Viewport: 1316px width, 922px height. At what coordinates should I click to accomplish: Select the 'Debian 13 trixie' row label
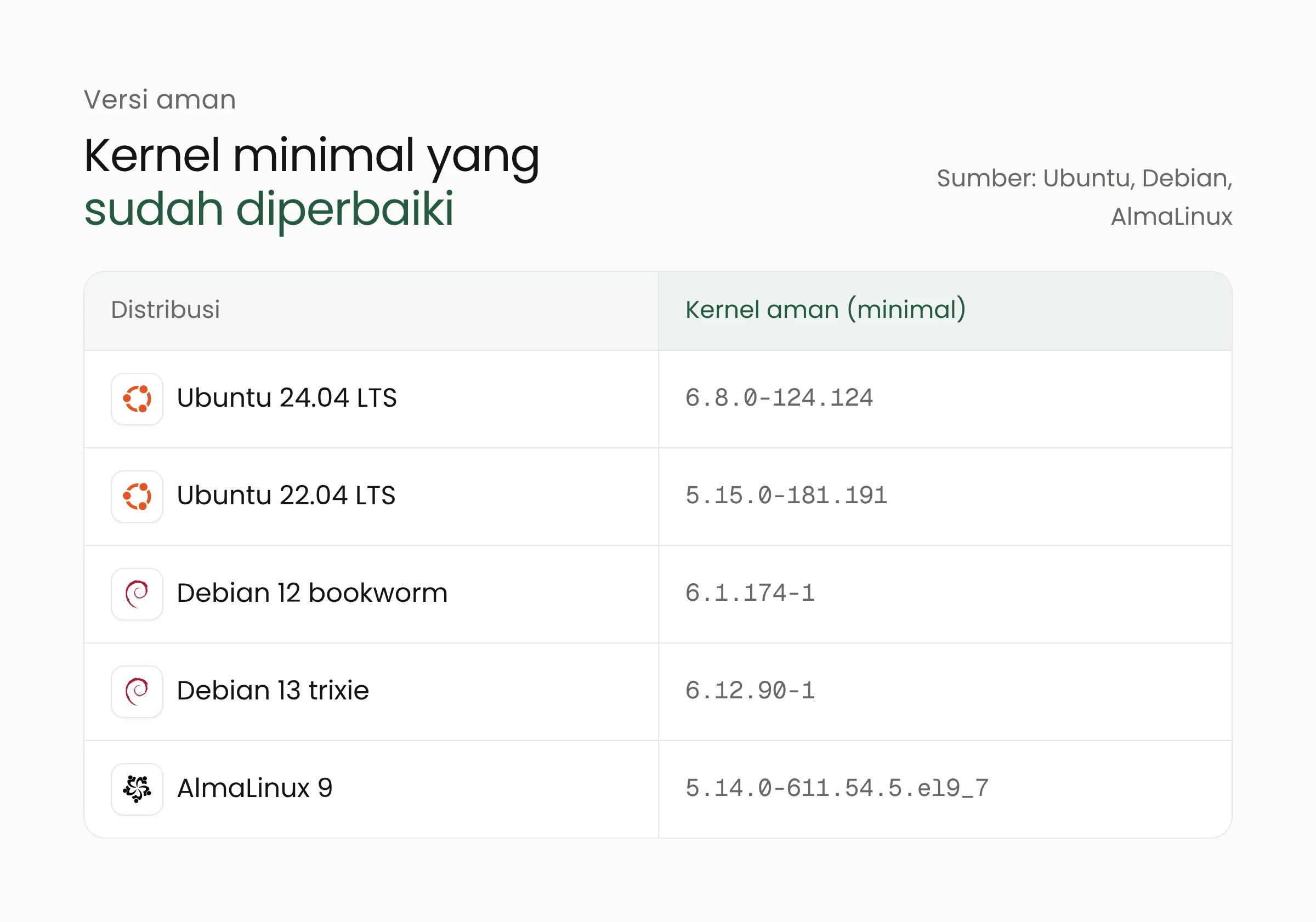(x=273, y=690)
